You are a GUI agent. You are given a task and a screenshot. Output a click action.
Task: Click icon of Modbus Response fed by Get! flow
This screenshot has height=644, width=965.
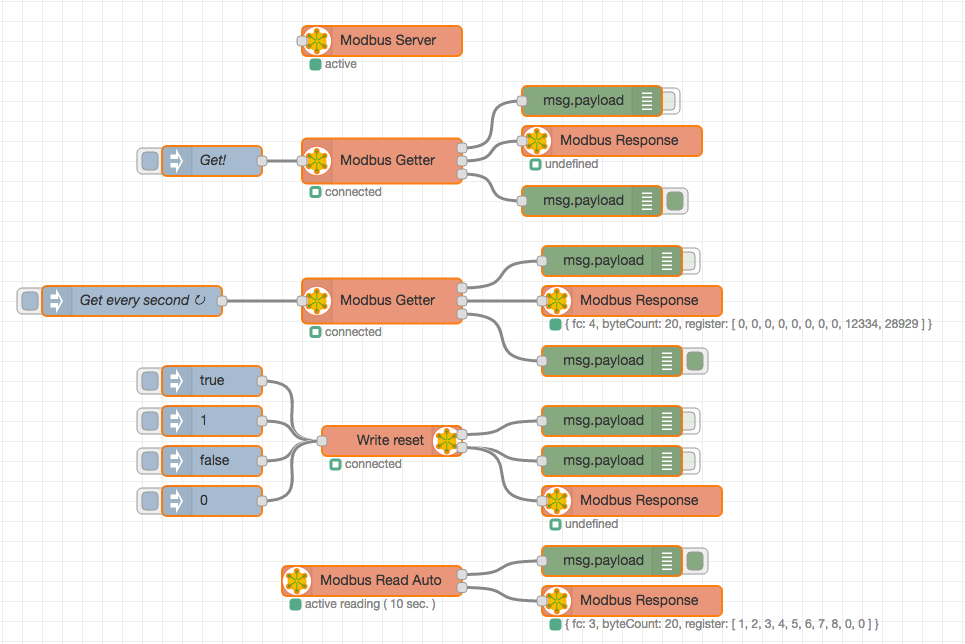[537, 141]
